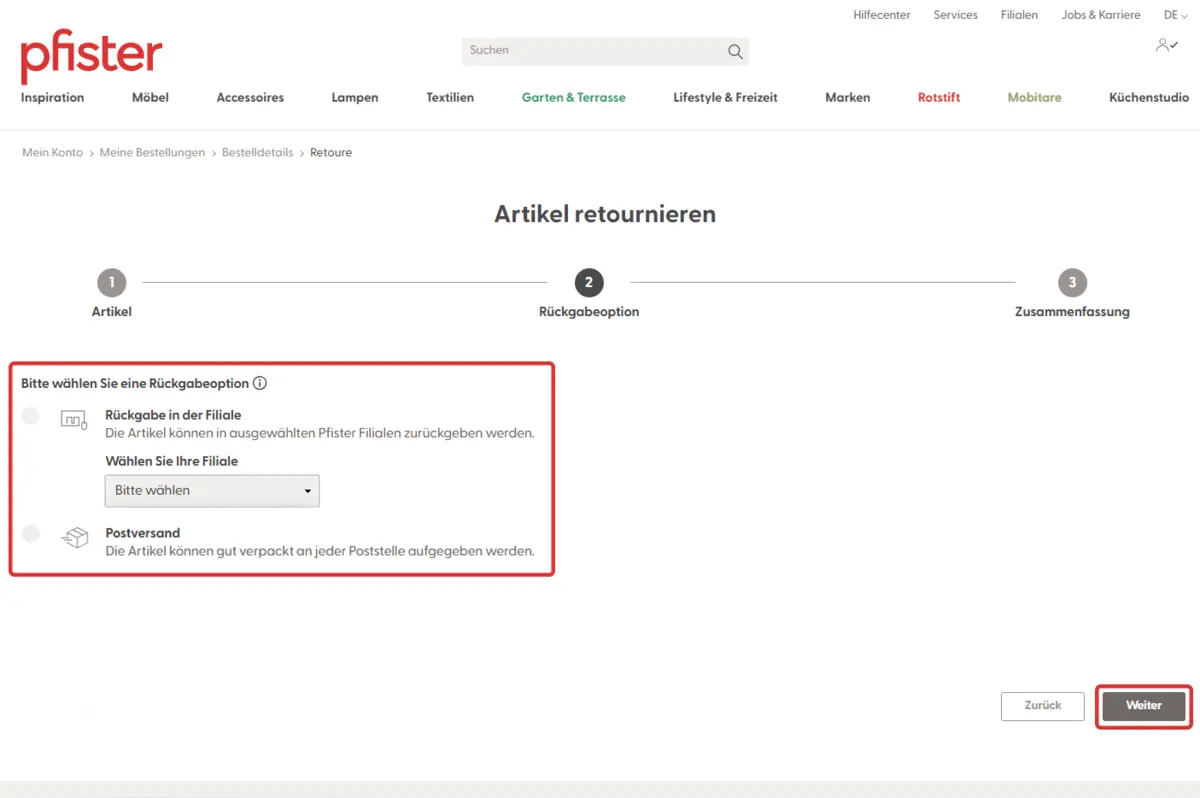Click the Pfister logo
Image resolution: width=1200 pixels, height=798 pixels.
tap(91, 56)
